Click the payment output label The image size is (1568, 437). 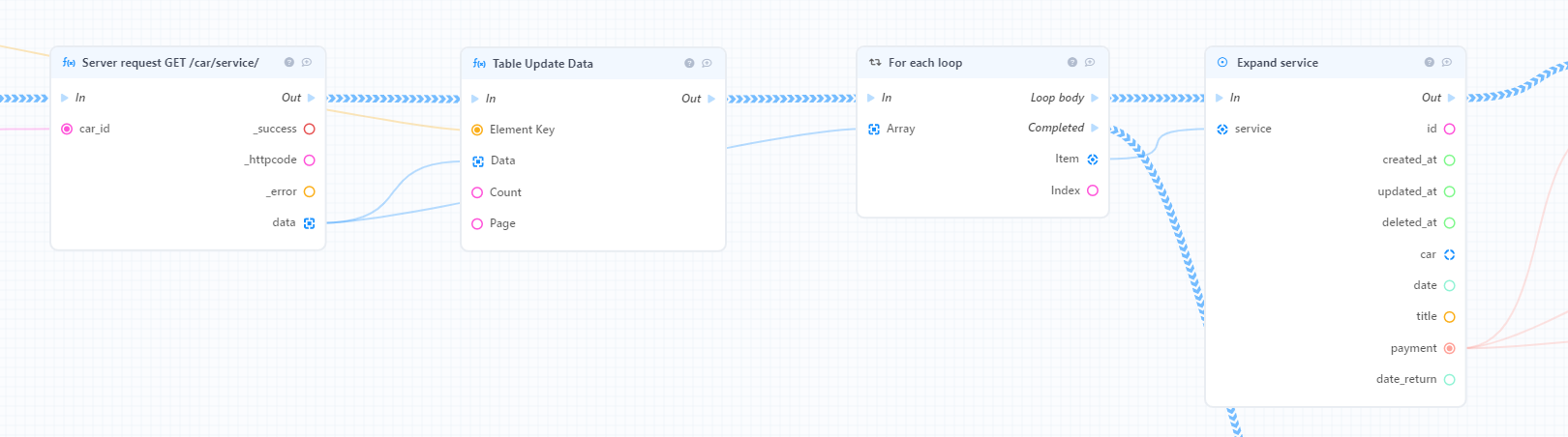click(1413, 348)
